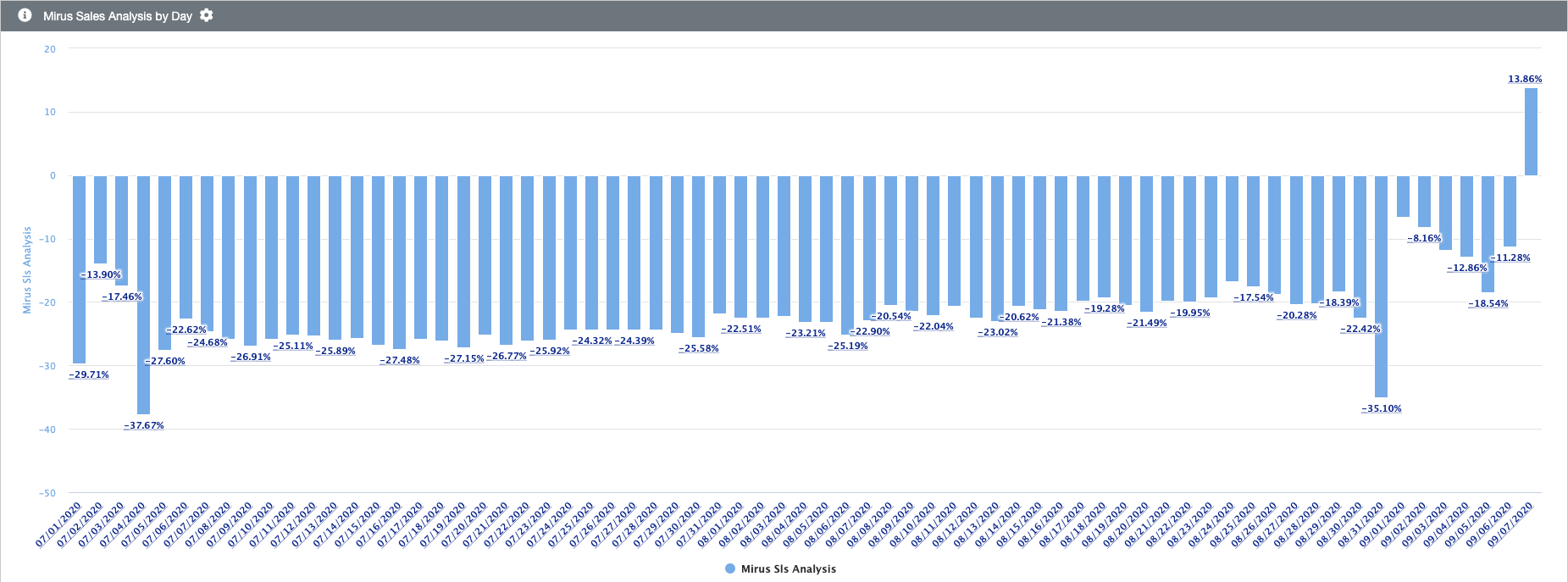
Task: Click the -23.02% data label
Action: (x=998, y=332)
